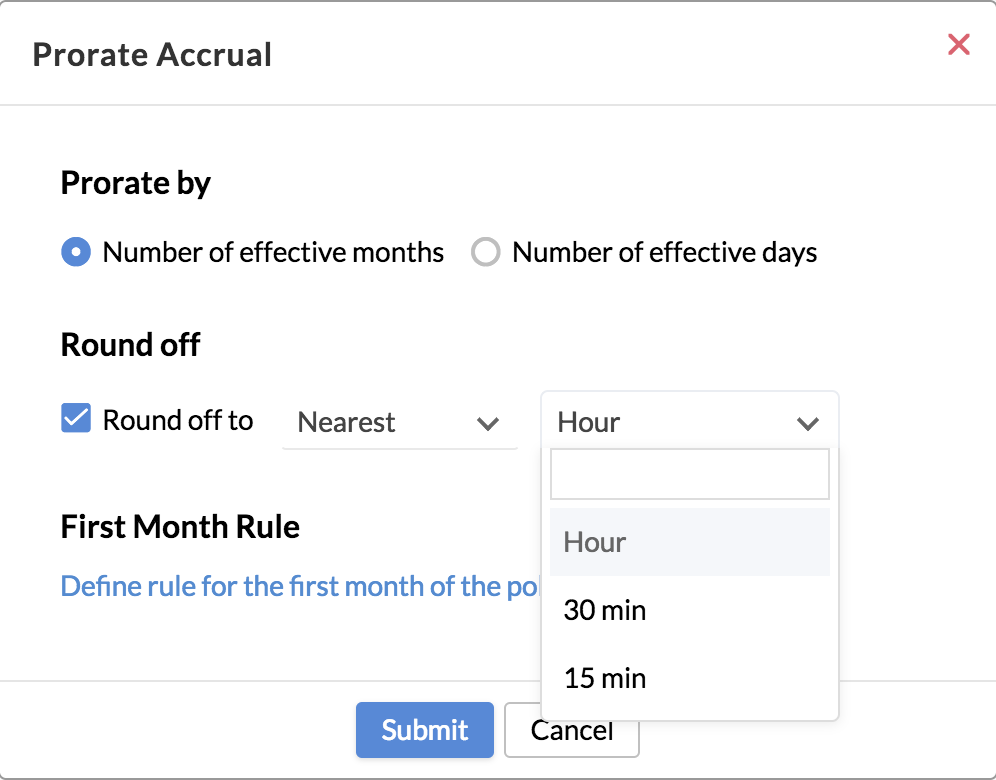Click the Round off to label text

click(178, 420)
